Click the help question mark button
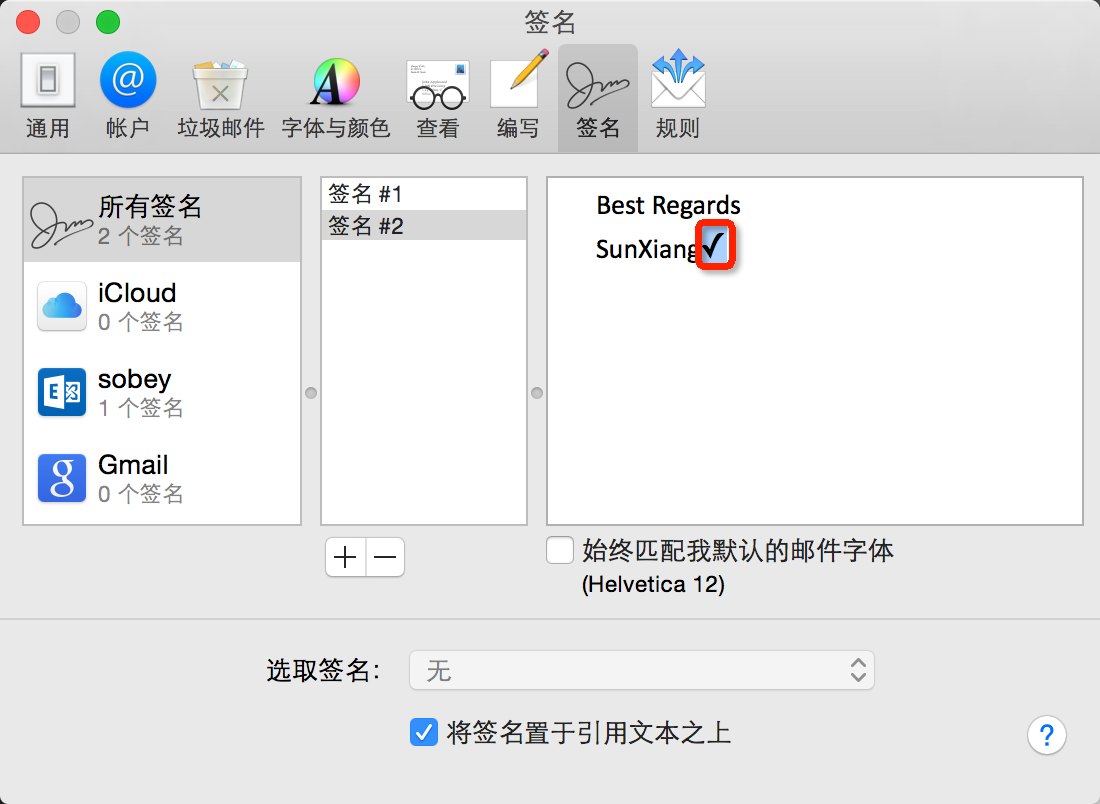The image size is (1100, 804). (x=1046, y=736)
